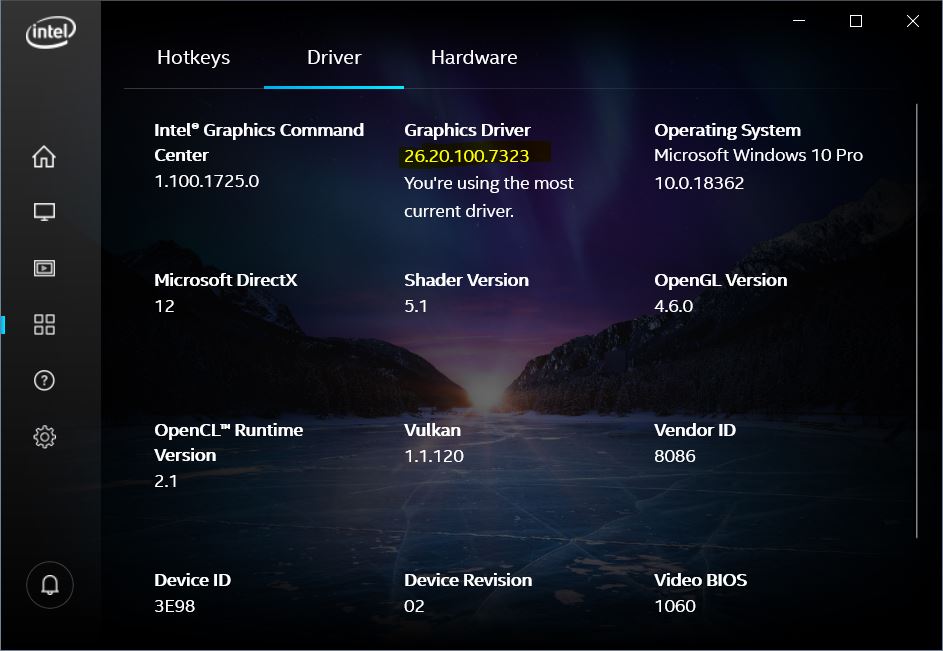Click Device ID value 3E98
This screenshot has height=651, width=943.
(174, 606)
